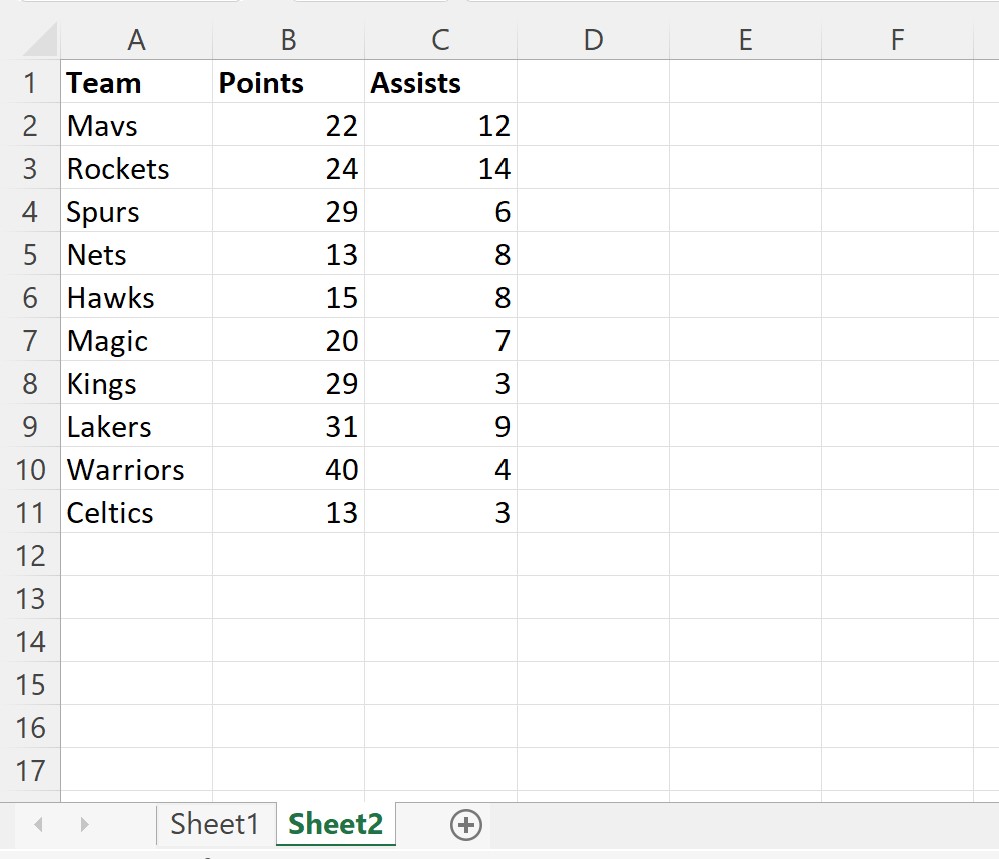Click the Points header cell
Screen dimensions: 999x859
tap(289, 82)
